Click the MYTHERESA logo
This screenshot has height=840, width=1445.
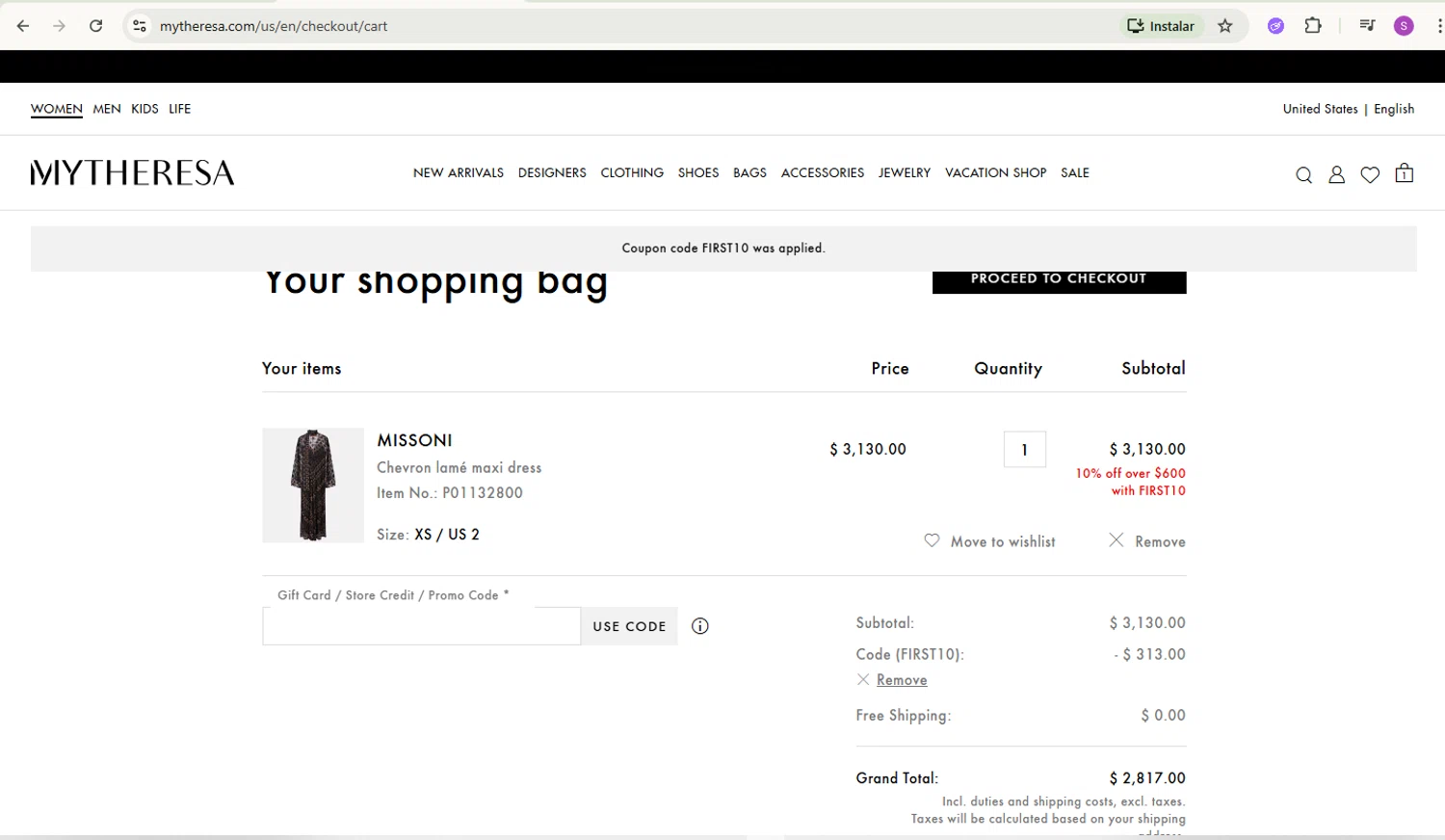coord(133,172)
